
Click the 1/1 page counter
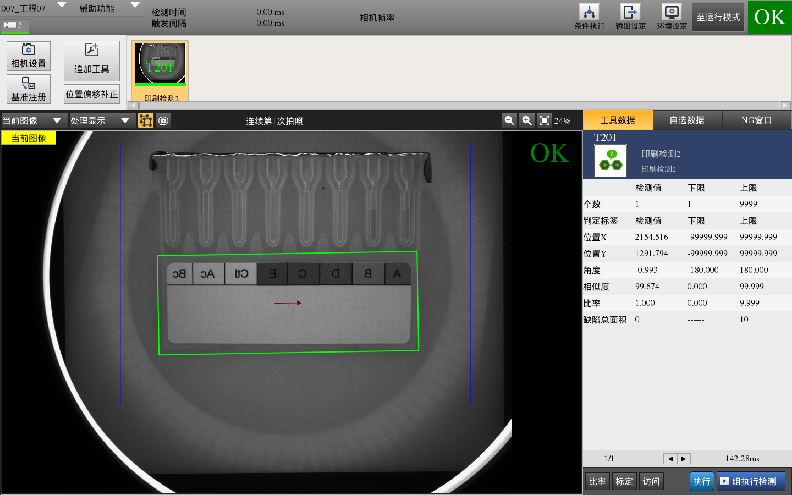pos(609,459)
